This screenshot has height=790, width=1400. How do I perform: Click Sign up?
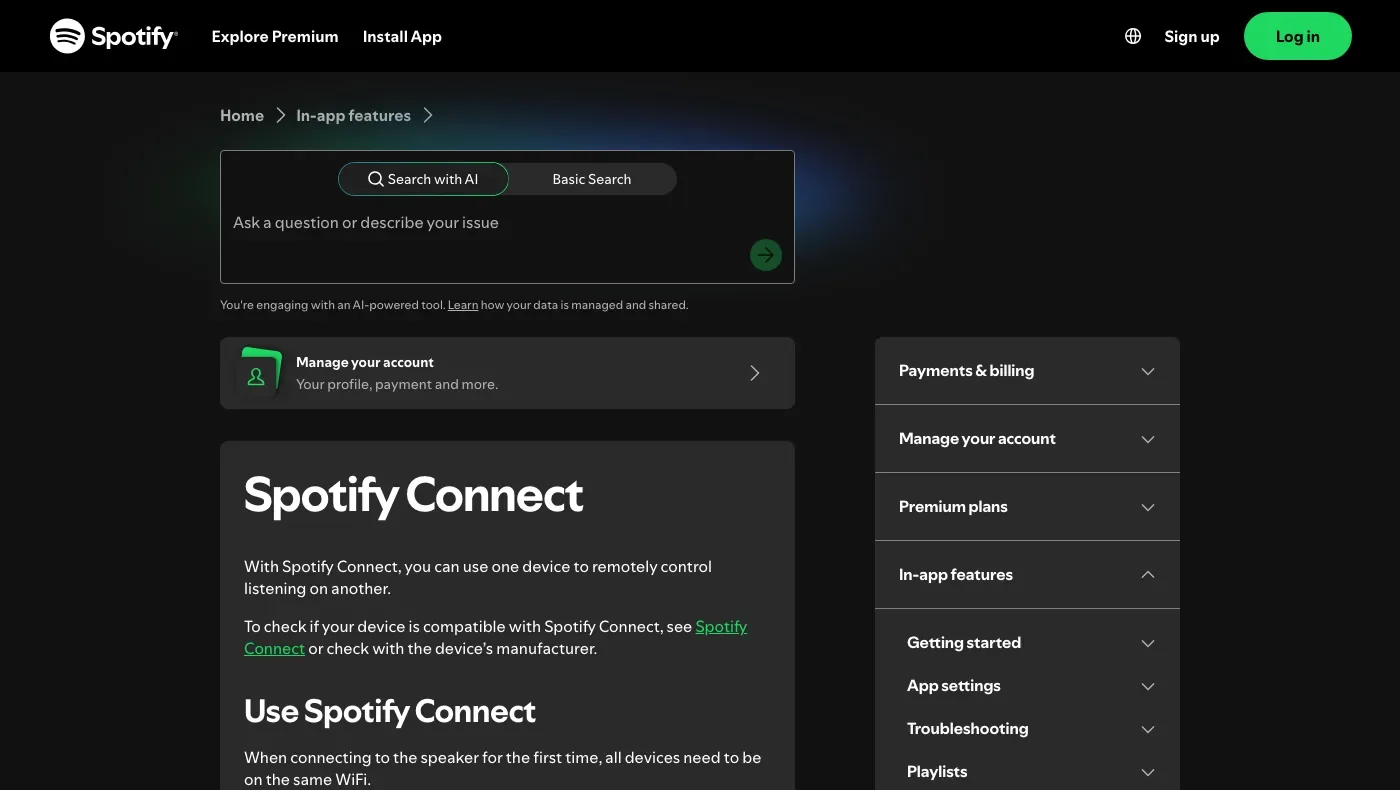click(1192, 36)
